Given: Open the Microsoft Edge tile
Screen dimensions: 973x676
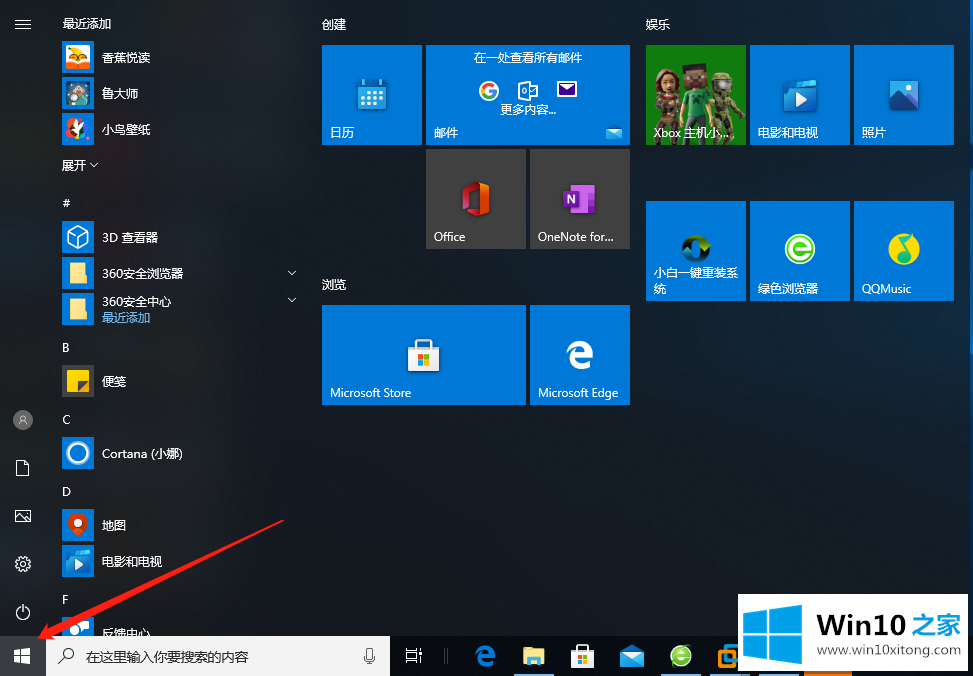Looking at the screenshot, I should pyautogui.click(x=580, y=354).
